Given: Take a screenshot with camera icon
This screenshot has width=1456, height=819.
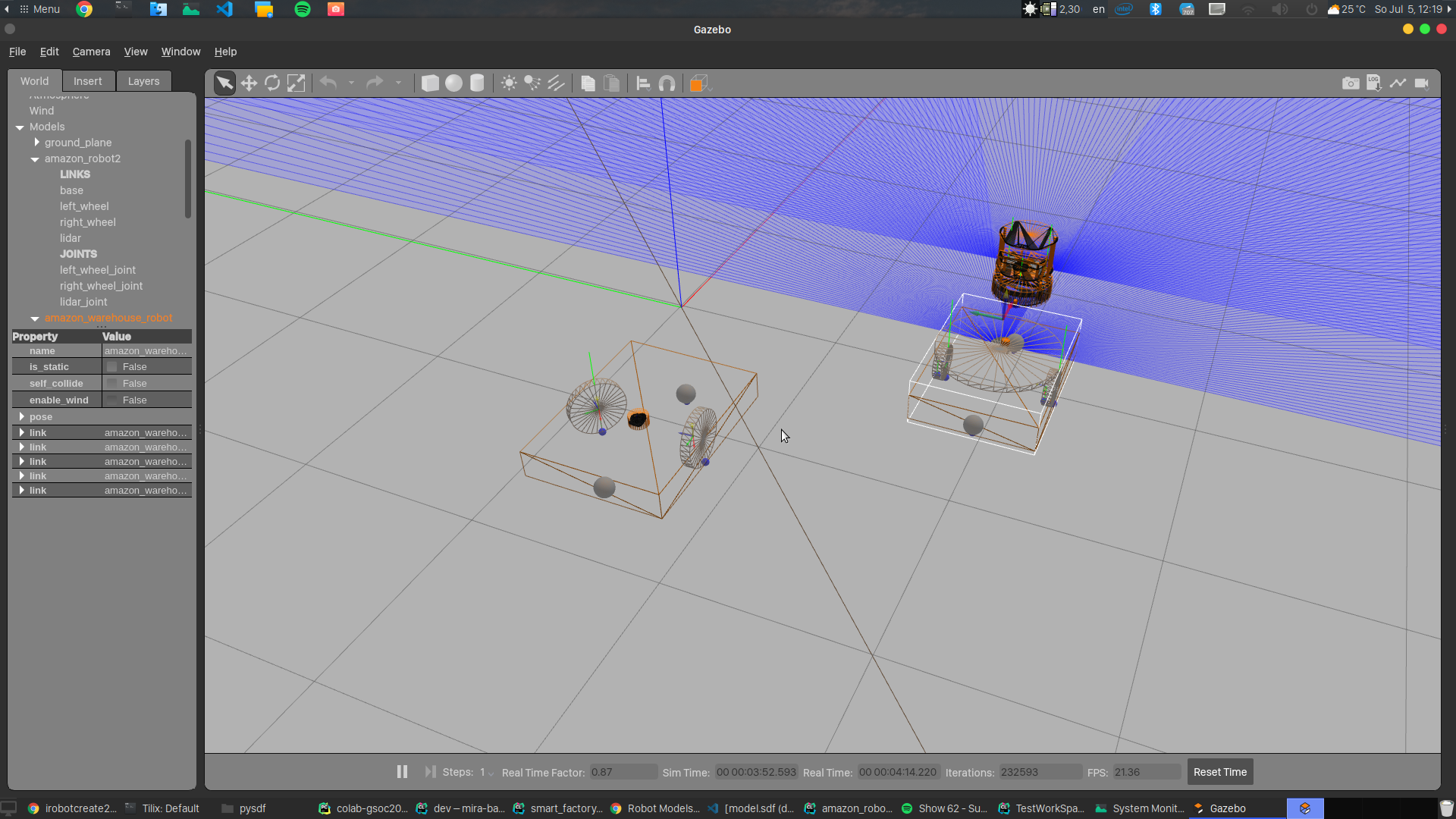Looking at the screenshot, I should point(1351,83).
